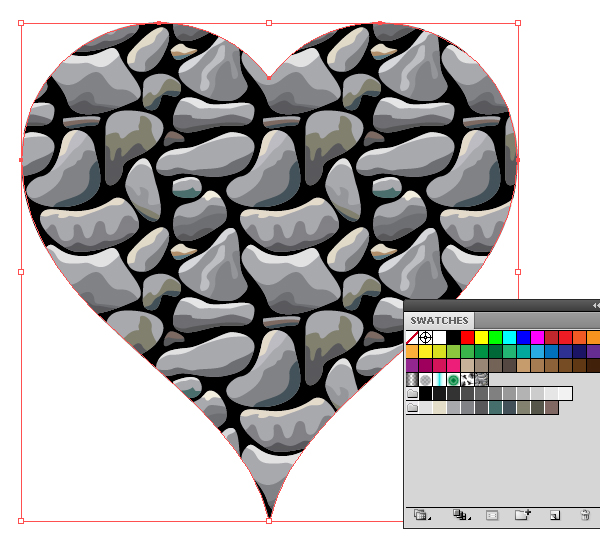Screen dimensions: 600x560
Task: Choose the muted teal swatch in stone group
Action: click(495, 407)
